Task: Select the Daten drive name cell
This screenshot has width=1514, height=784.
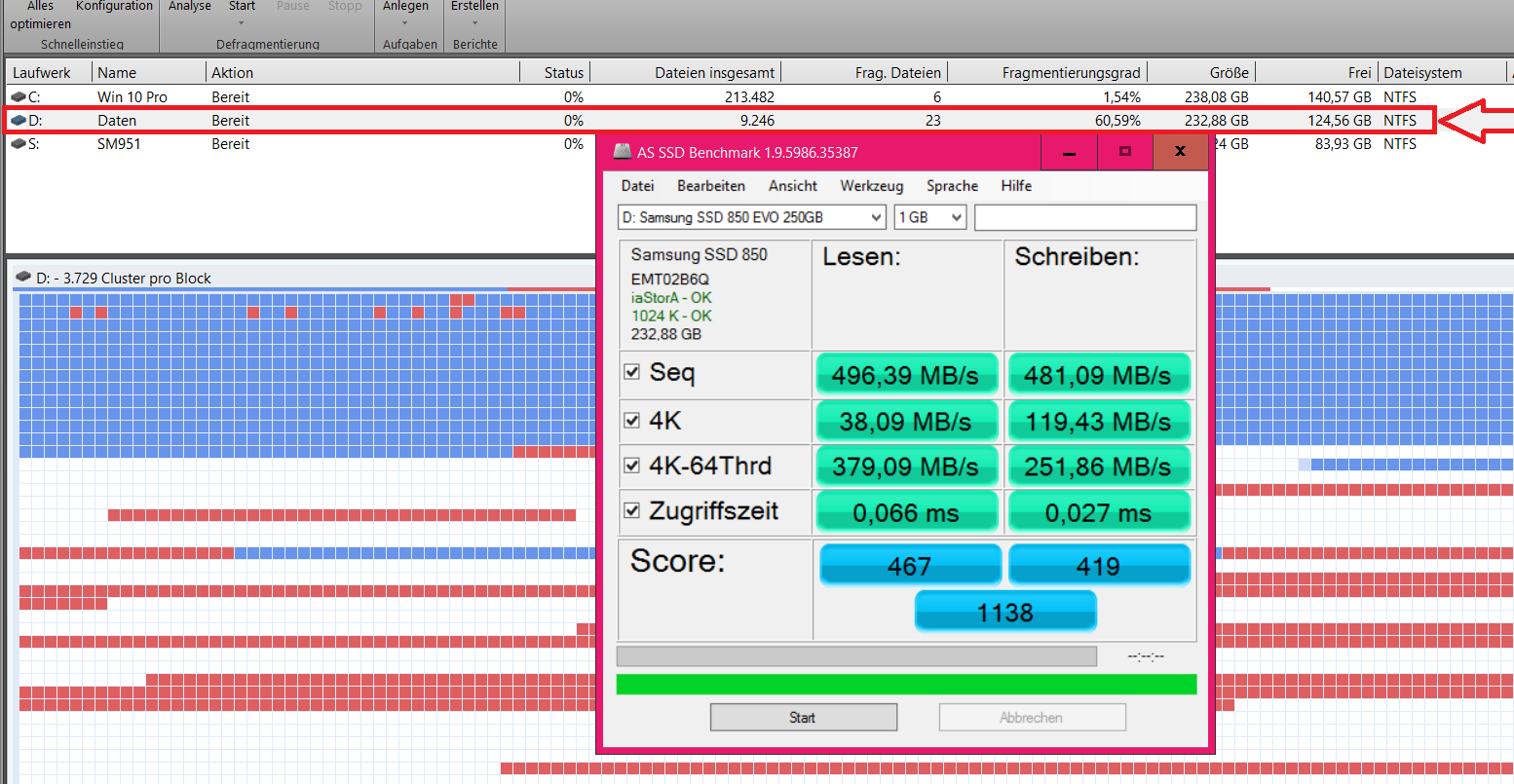Action: tap(117, 120)
